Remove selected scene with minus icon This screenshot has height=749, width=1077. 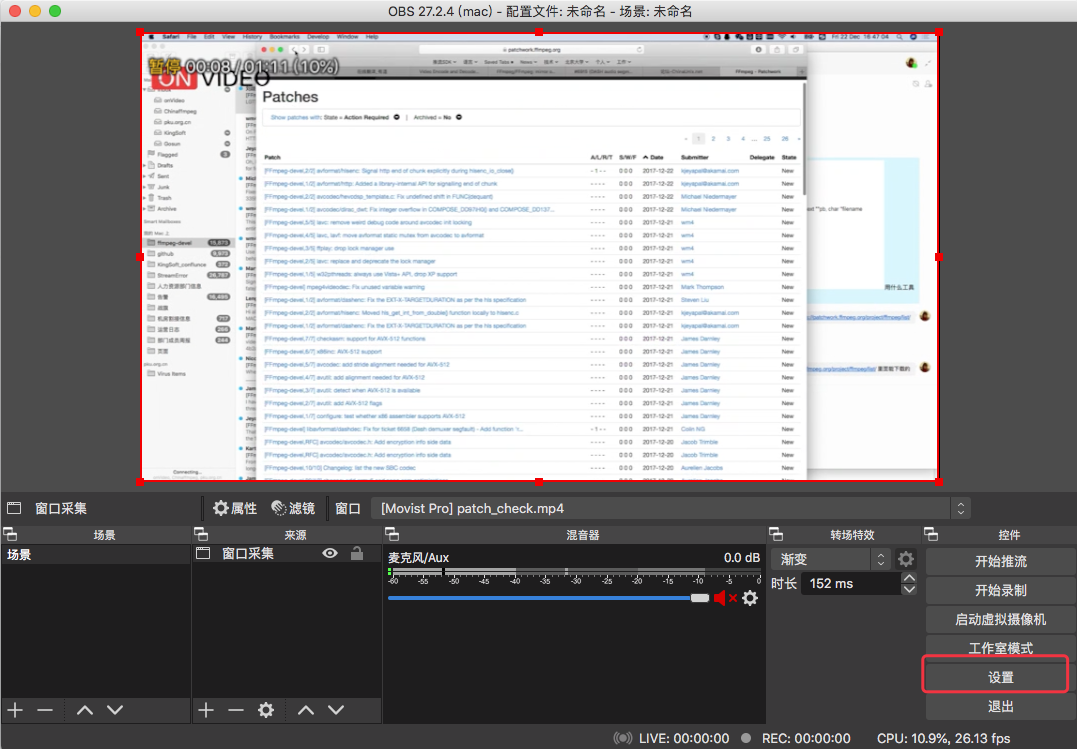[x=45, y=710]
